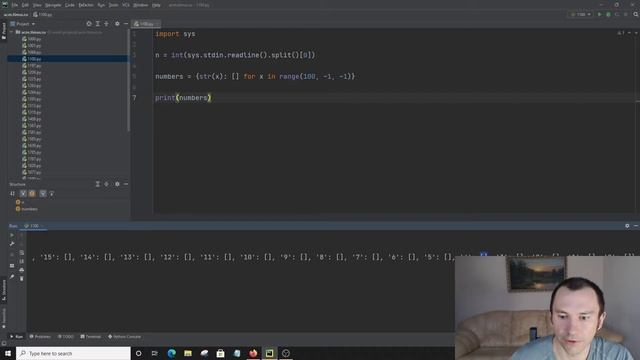Image resolution: width=640 pixels, height=360 pixels.
Task: Open the File menu
Action: [15, 5]
